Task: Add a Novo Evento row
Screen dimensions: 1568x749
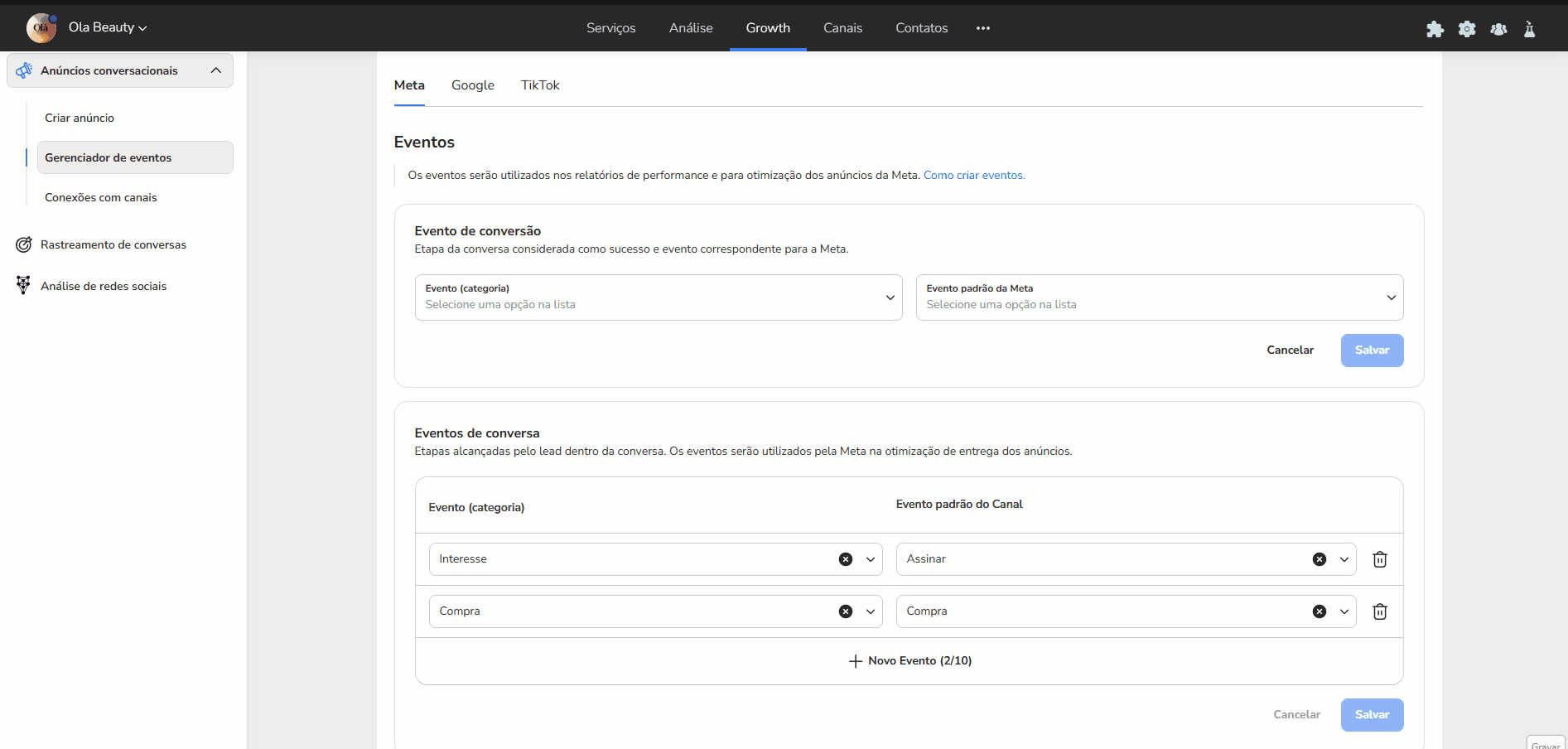Action: [909, 660]
